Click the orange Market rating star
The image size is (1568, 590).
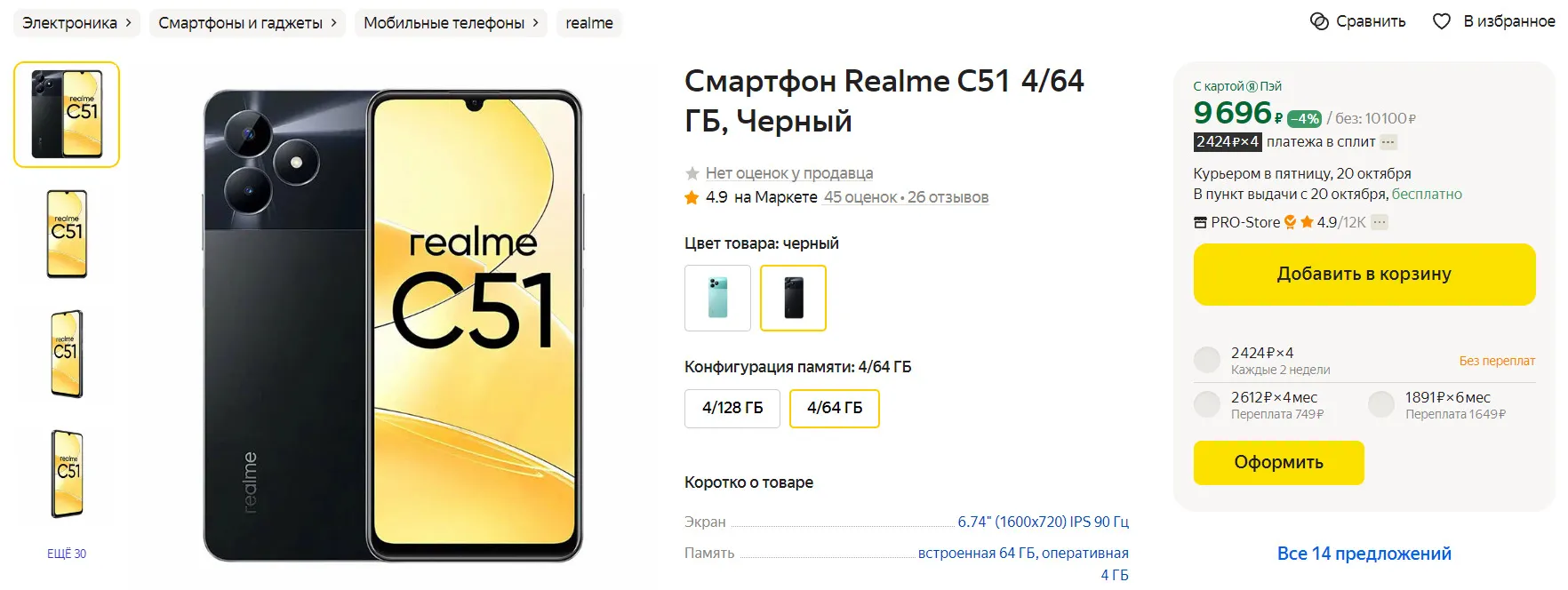(x=692, y=197)
